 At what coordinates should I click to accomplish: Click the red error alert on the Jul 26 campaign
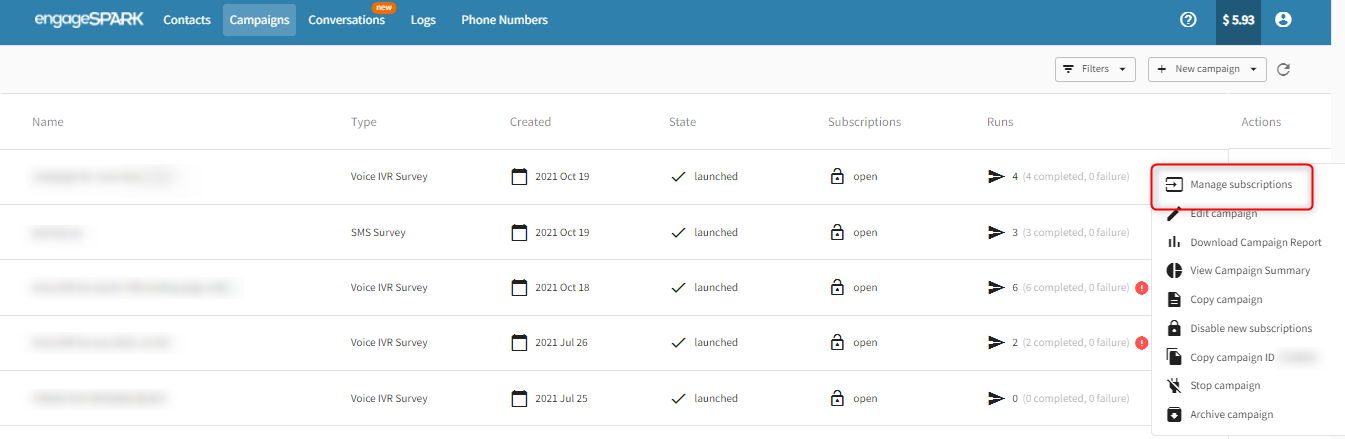[1141, 343]
